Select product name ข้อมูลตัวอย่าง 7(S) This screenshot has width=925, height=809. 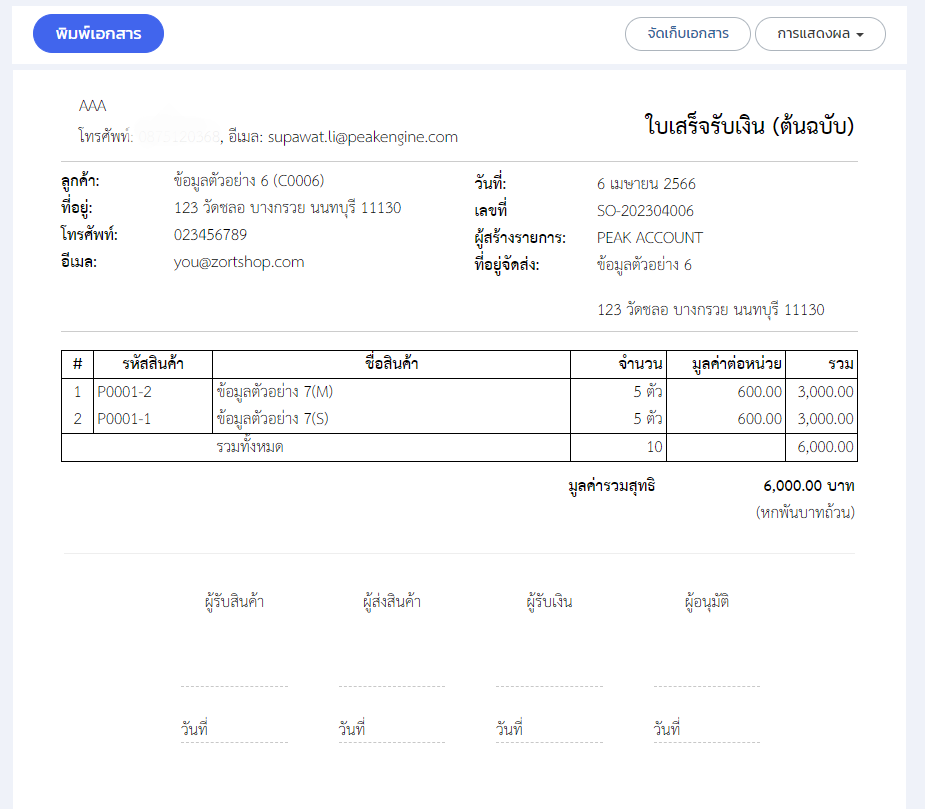[273, 419]
